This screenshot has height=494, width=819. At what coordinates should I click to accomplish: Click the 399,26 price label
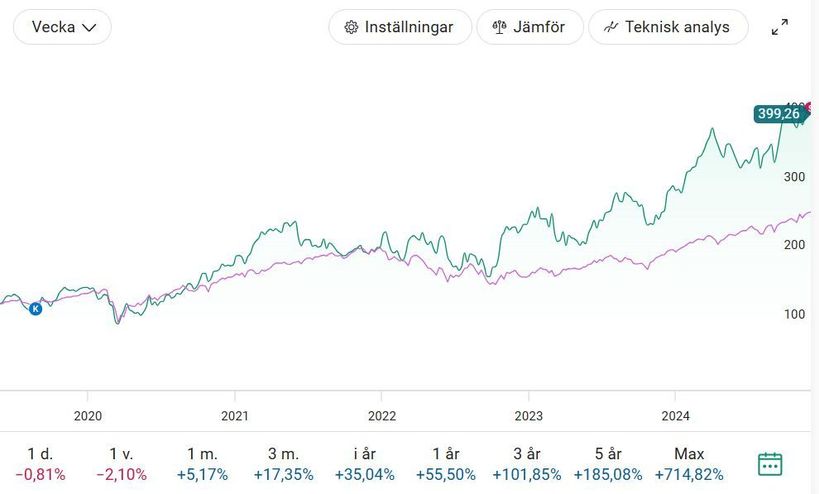pyautogui.click(x=779, y=114)
